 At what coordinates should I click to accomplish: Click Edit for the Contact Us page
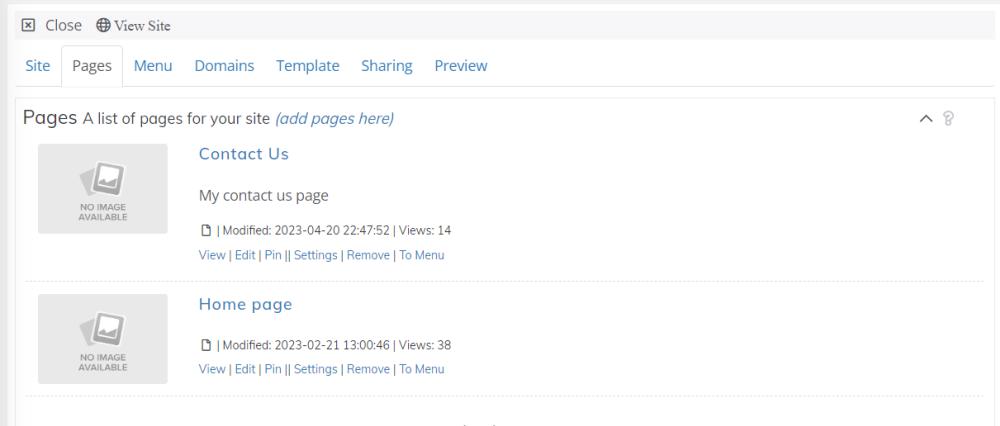(245, 255)
